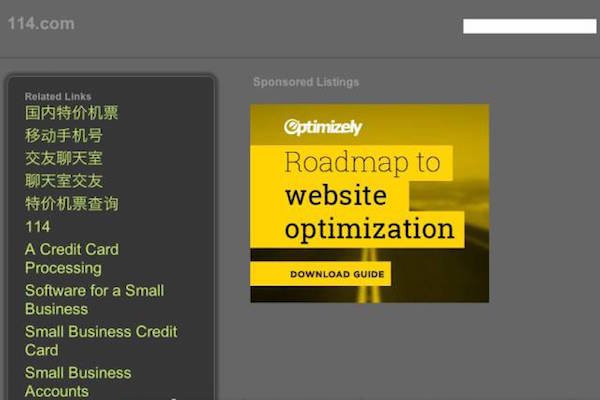
Task: Open Small Business Accounts link
Action: pos(78,382)
